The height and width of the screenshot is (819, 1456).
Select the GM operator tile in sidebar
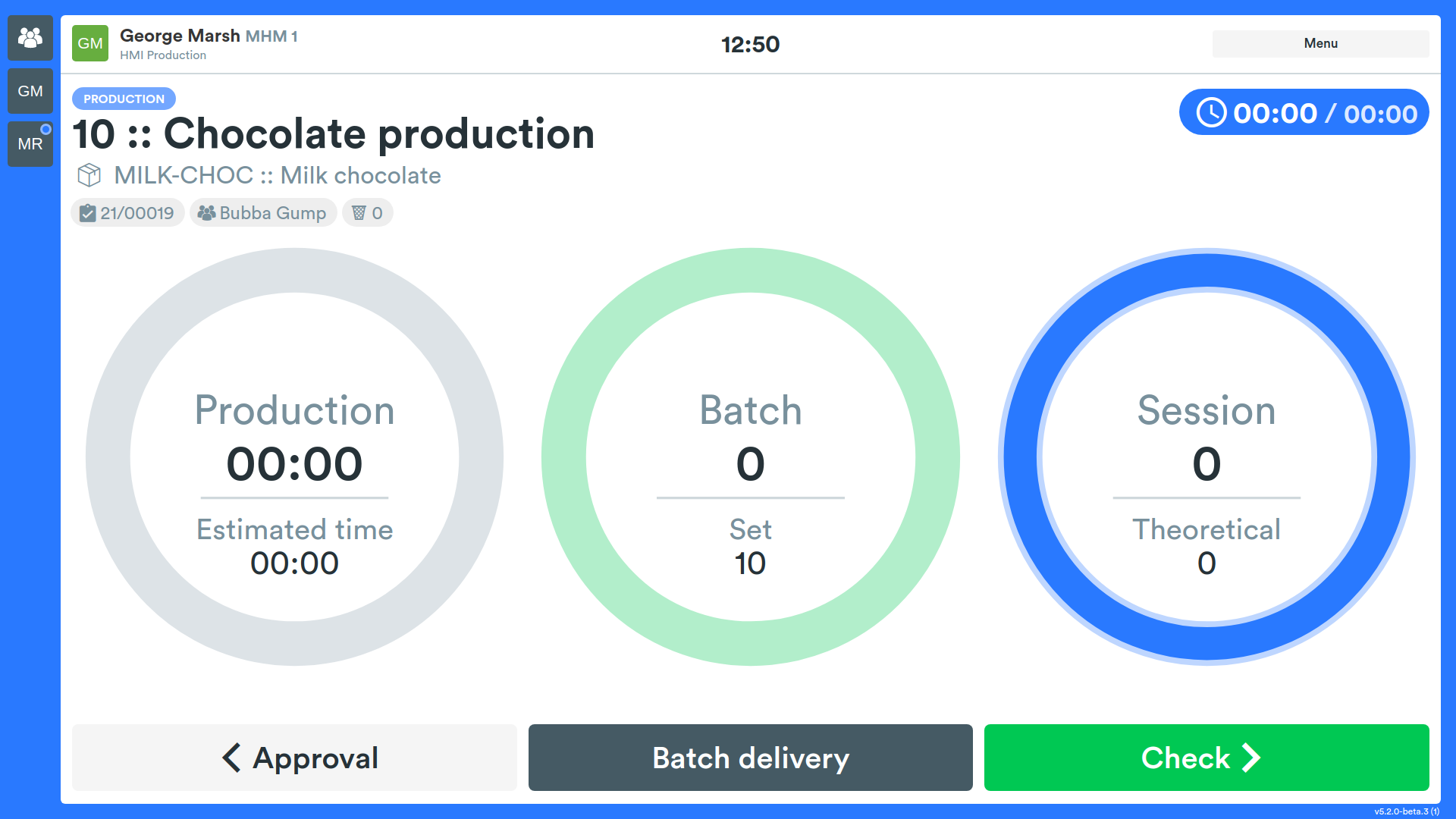30,91
